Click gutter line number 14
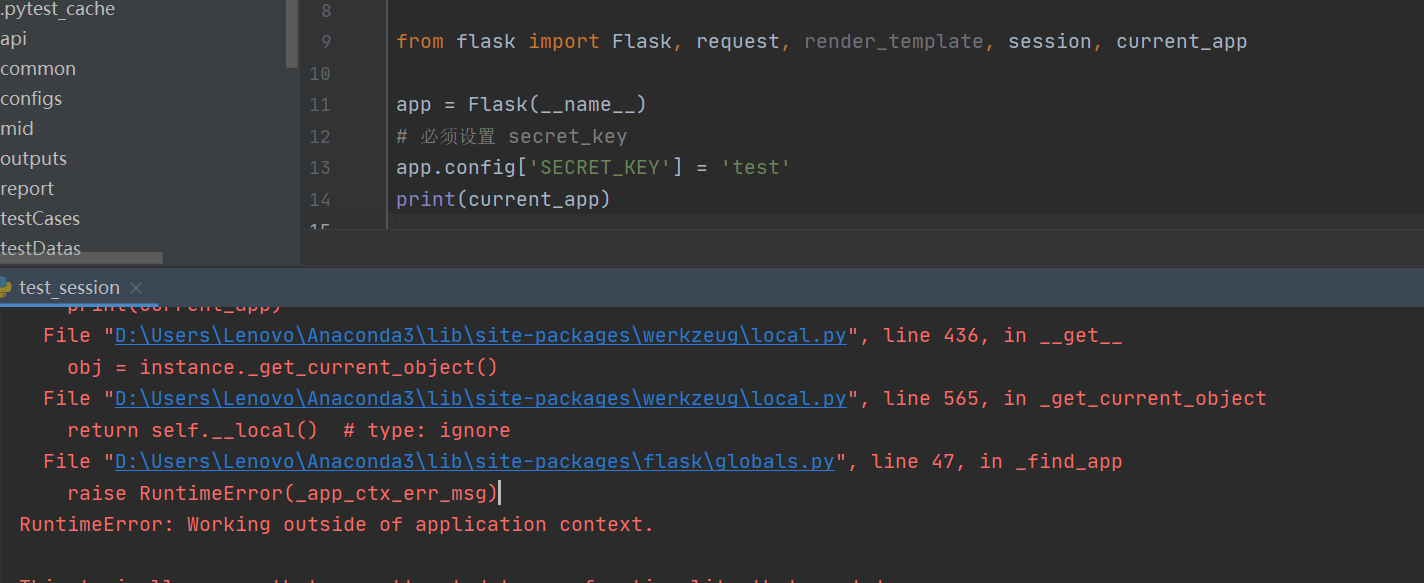 pos(320,199)
